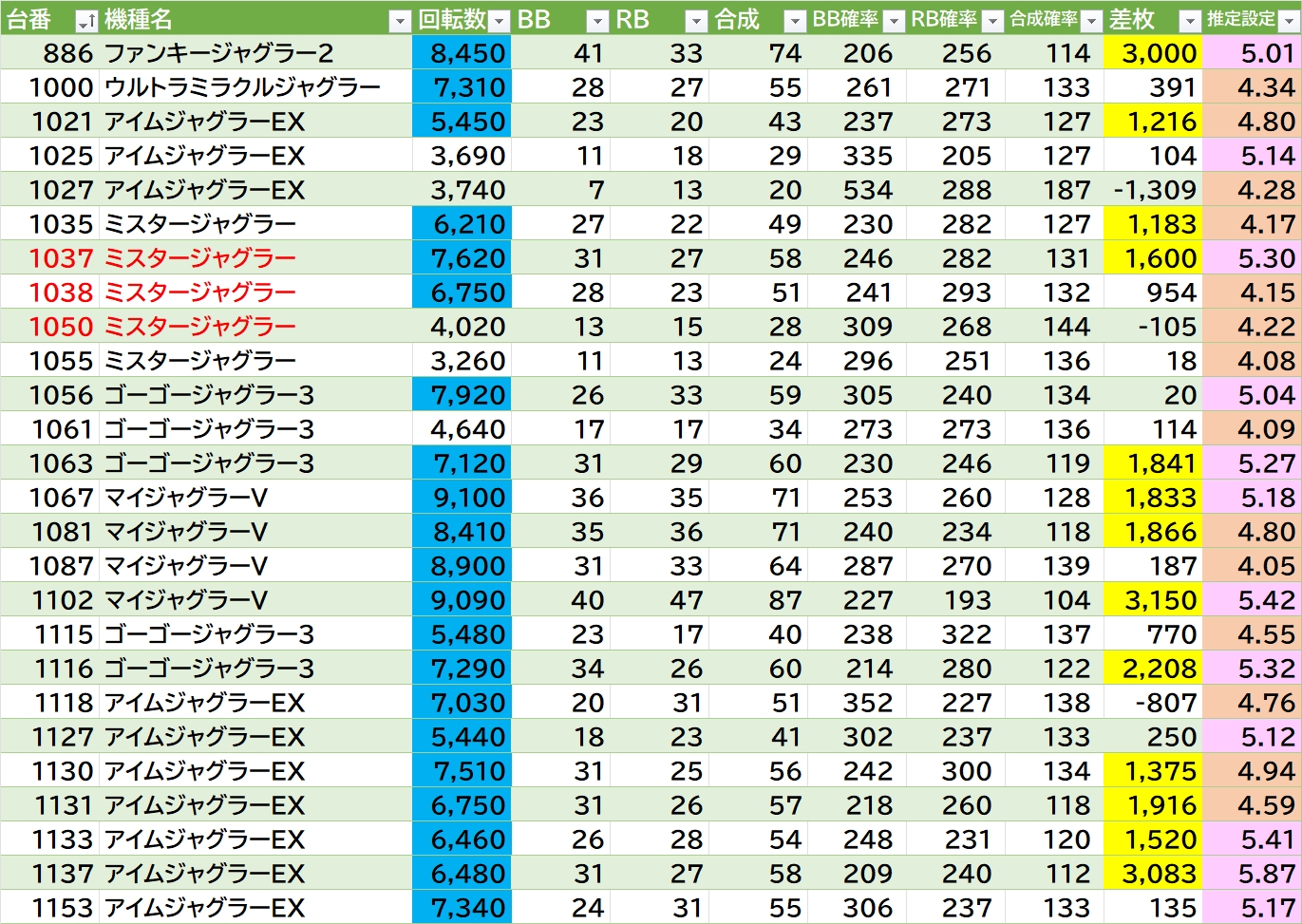This screenshot has height=924, width=1302.
Task: Open the RB確率 column filter dropdown
Action: tap(992, 21)
